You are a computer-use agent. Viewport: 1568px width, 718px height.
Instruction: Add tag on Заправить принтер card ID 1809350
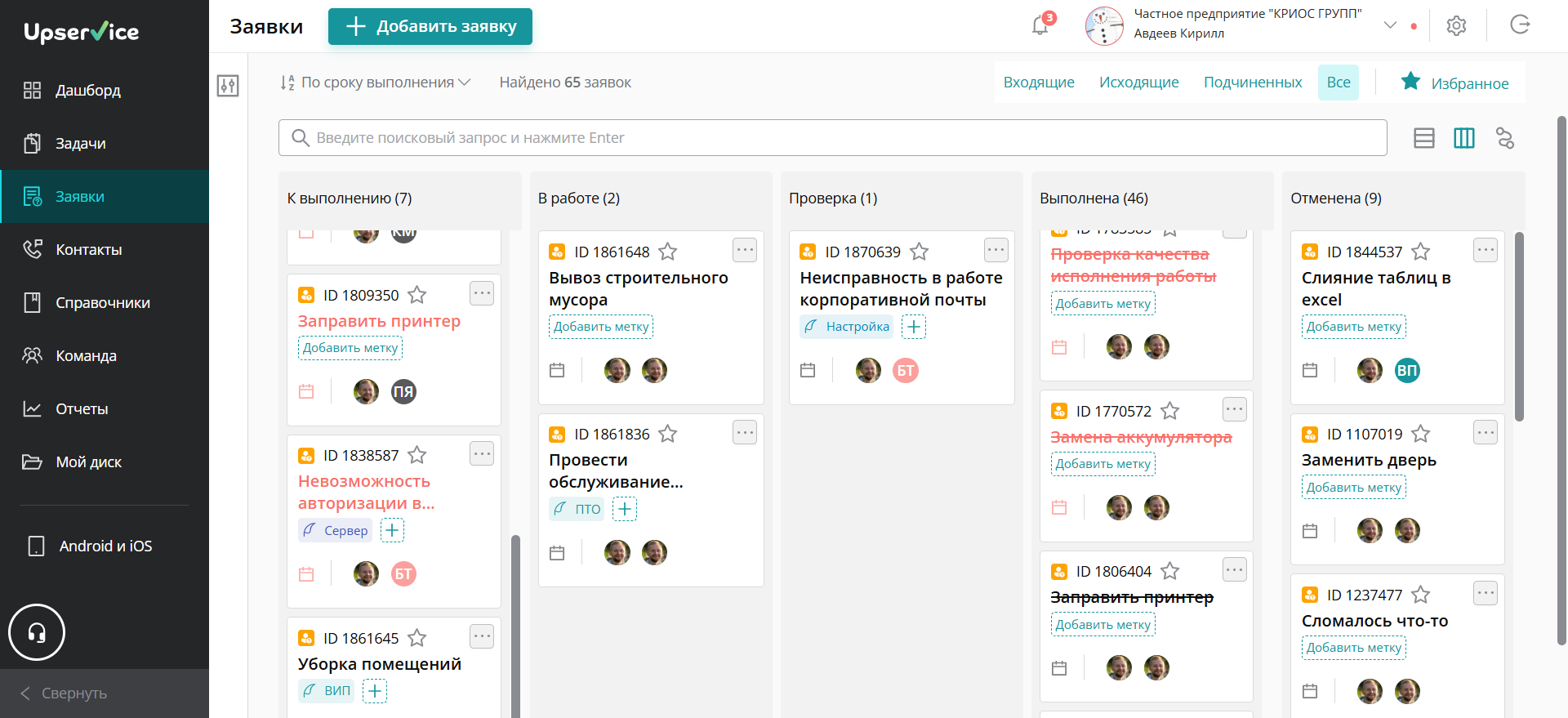pyautogui.click(x=350, y=348)
